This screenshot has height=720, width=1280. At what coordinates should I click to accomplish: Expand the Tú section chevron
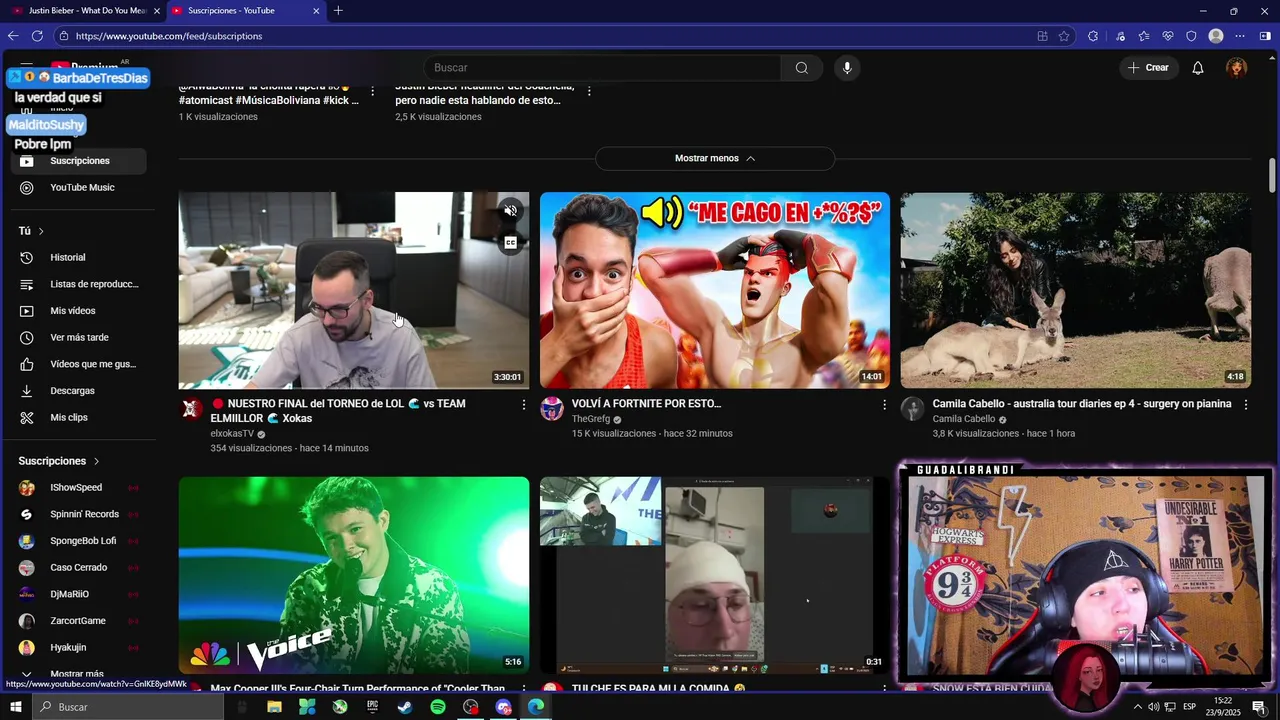tap(41, 231)
